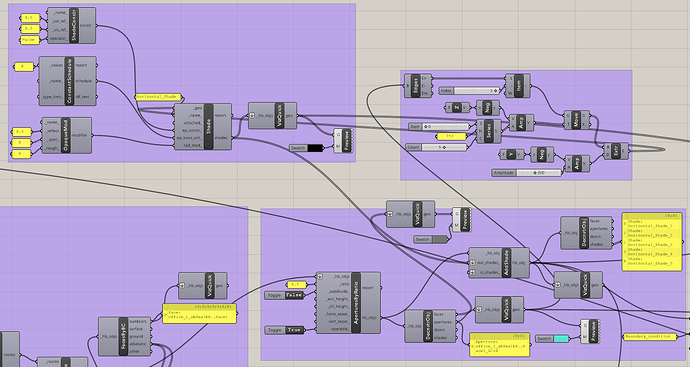This screenshot has height=367, width=690.
Task: Open the black color Swatch
Action: coord(307,148)
